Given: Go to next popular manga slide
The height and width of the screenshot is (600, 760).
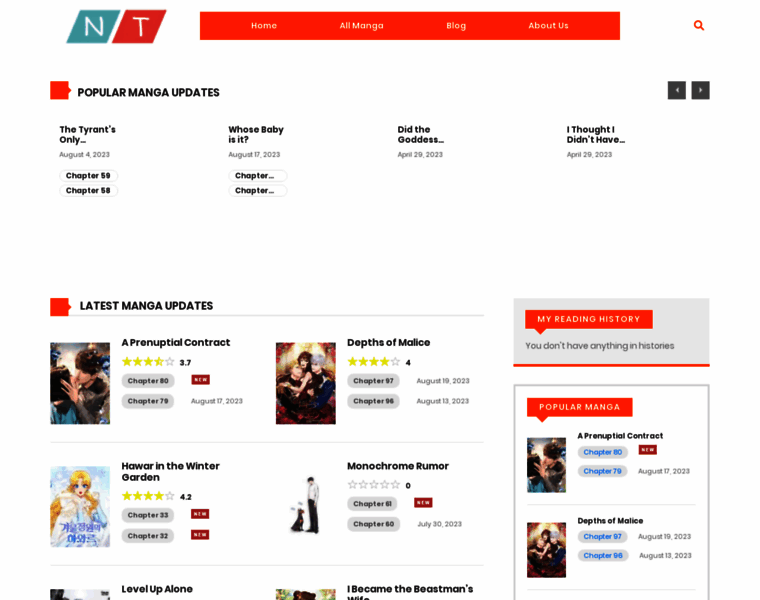Looking at the screenshot, I should pos(700,90).
